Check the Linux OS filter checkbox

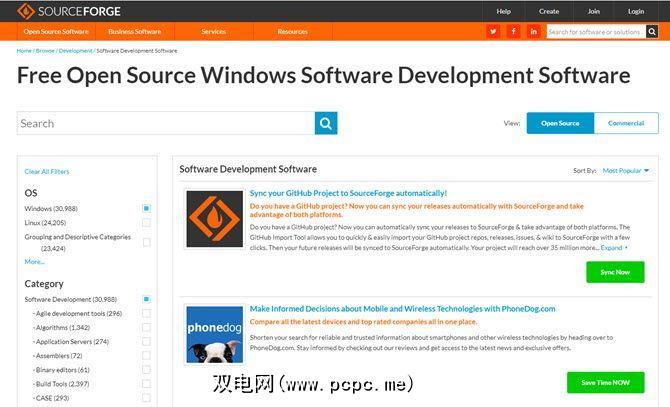tap(146, 223)
